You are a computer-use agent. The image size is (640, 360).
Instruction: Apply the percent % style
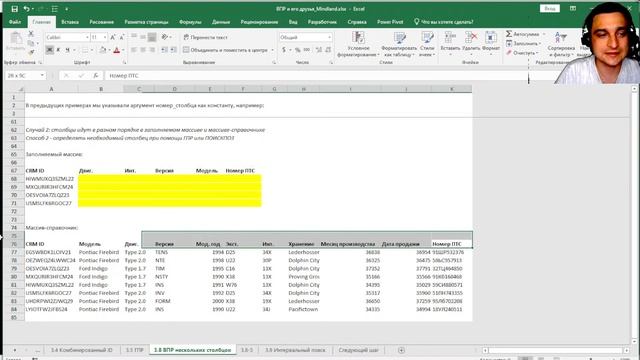click(298, 50)
